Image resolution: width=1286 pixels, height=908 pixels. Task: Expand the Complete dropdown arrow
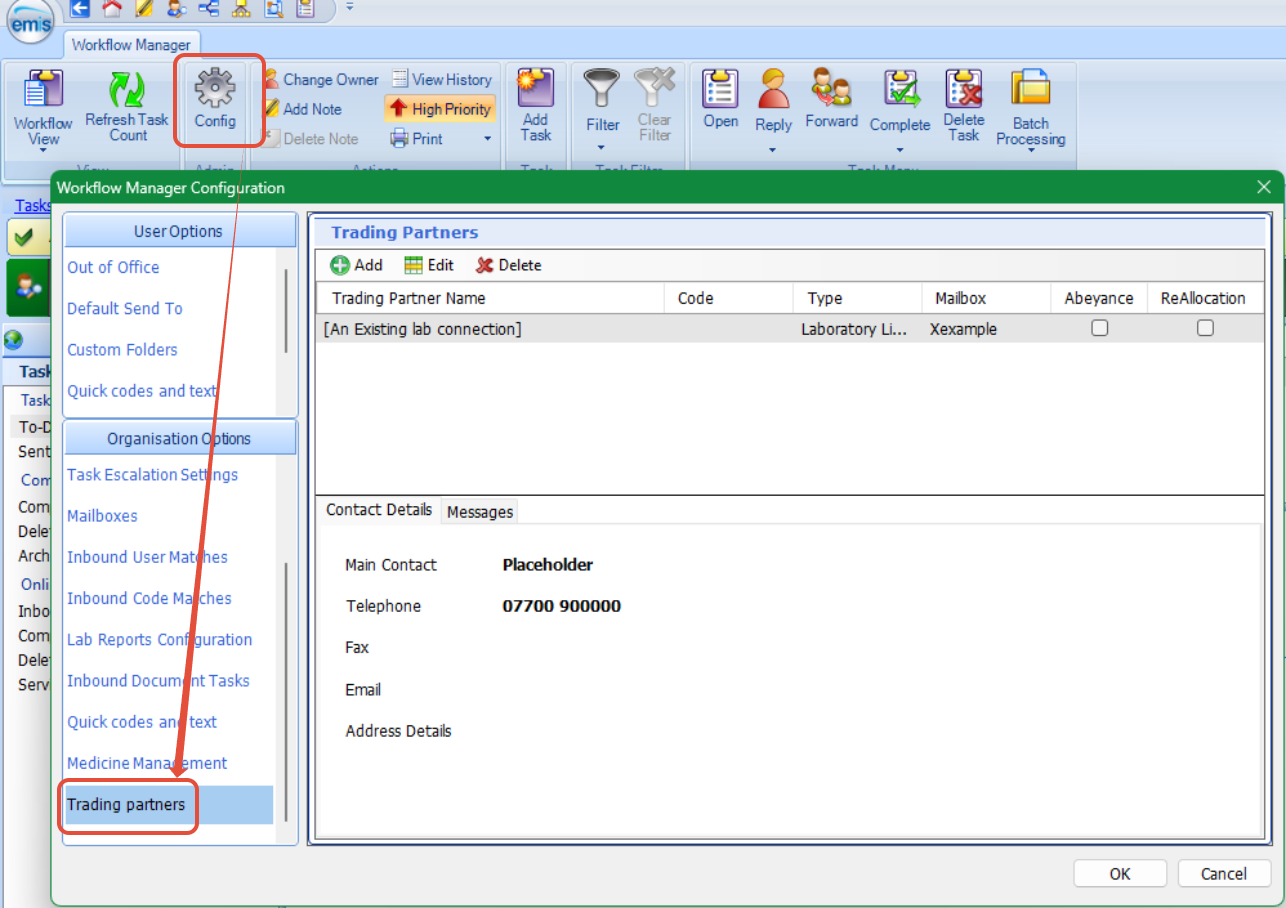pyautogui.click(x=900, y=151)
